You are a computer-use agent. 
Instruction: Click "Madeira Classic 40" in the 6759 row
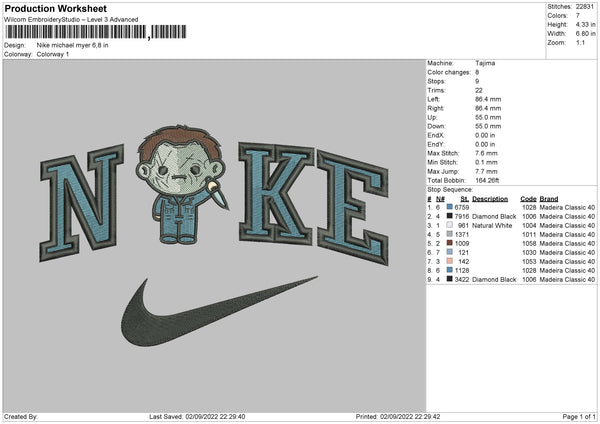[567, 207]
